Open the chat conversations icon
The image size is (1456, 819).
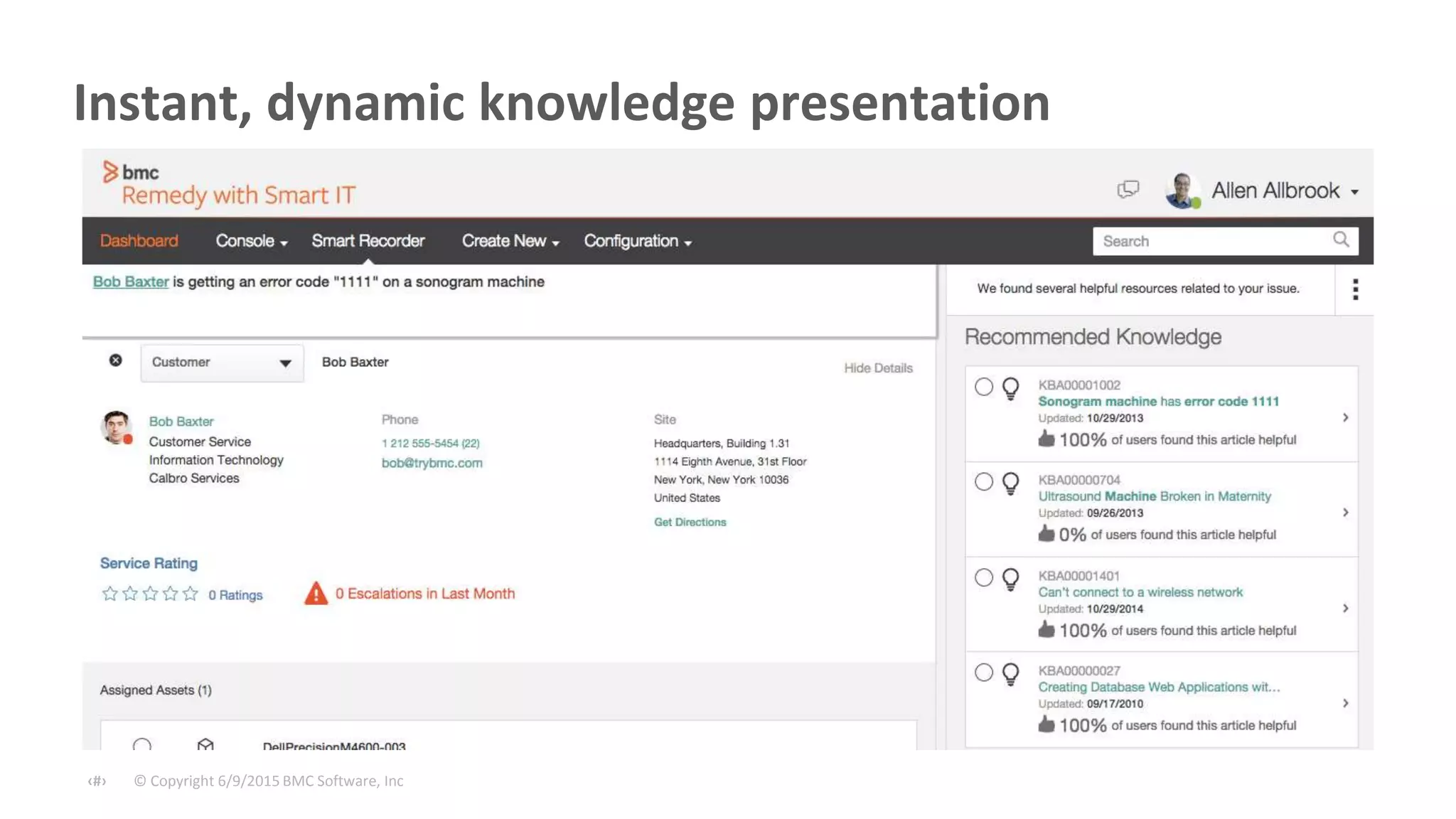pyautogui.click(x=1128, y=189)
